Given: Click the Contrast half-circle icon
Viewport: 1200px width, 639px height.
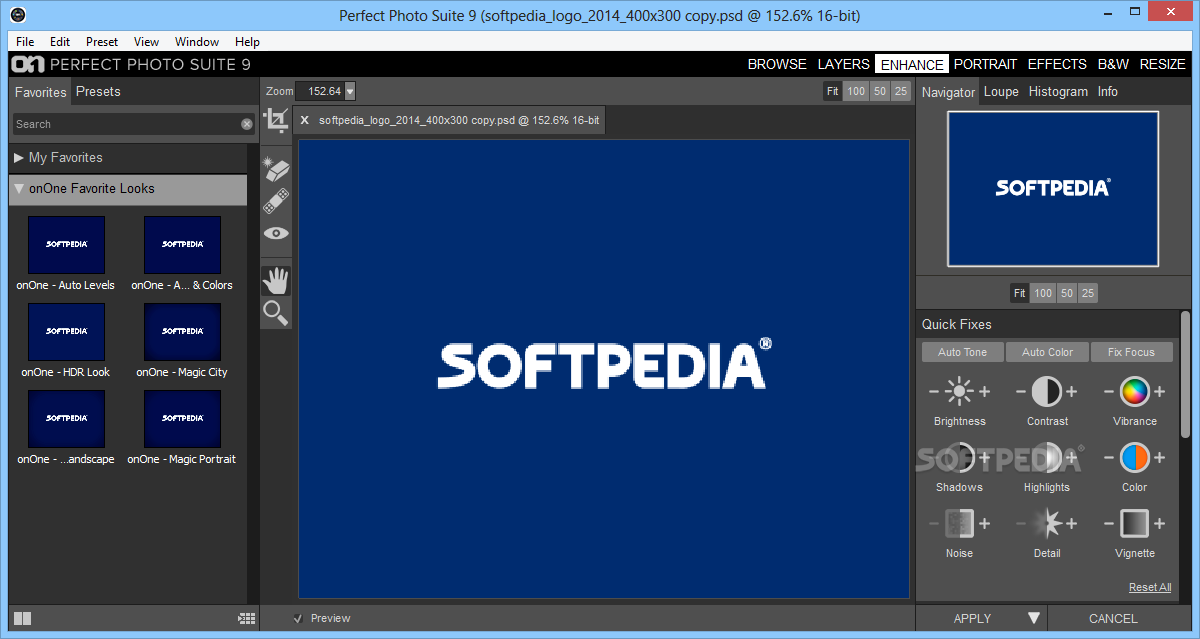Looking at the screenshot, I should click(x=1047, y=391).
